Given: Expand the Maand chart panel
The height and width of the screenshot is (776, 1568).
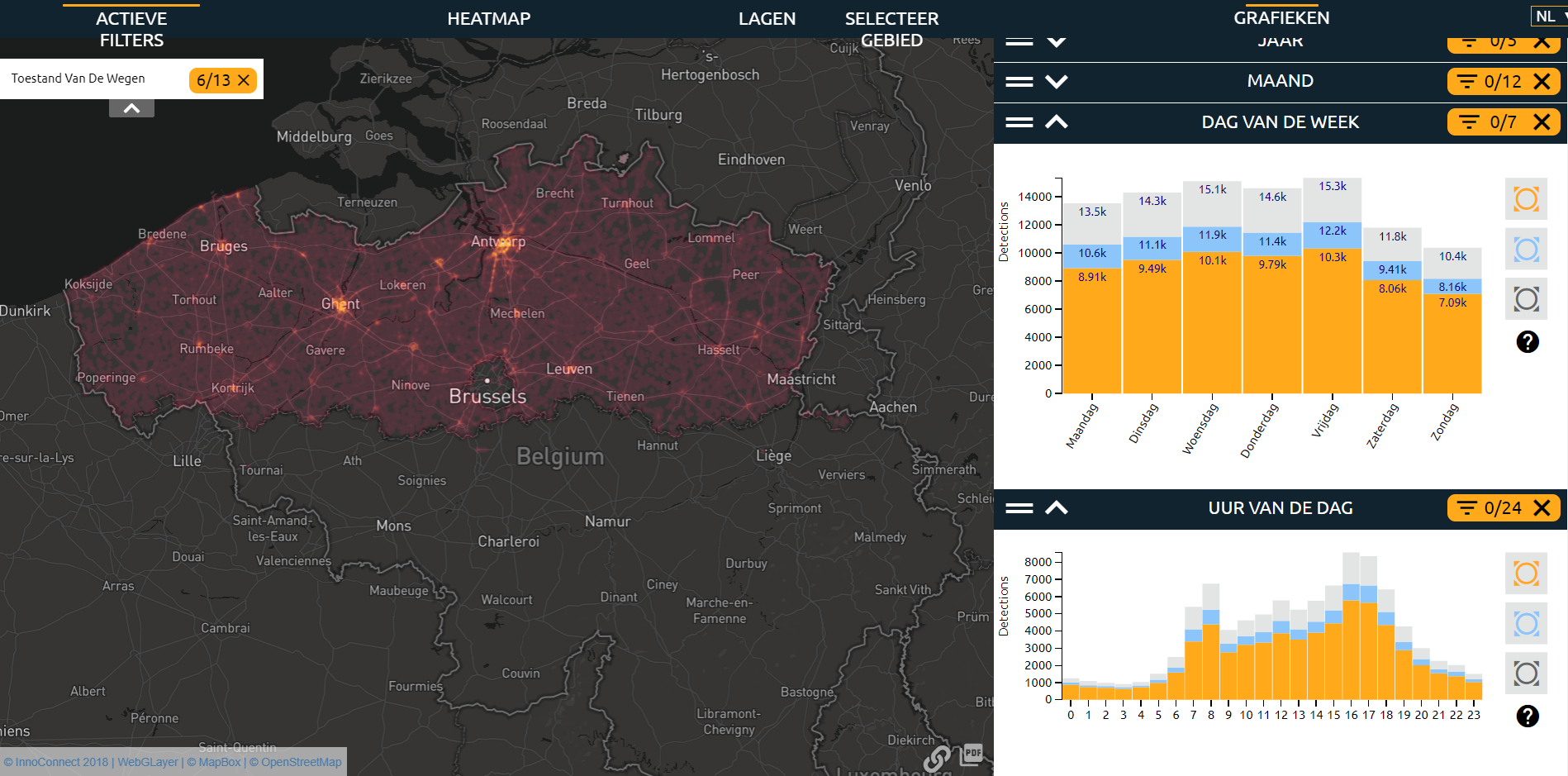Looking at the screenshot, I should [1057, 82].
